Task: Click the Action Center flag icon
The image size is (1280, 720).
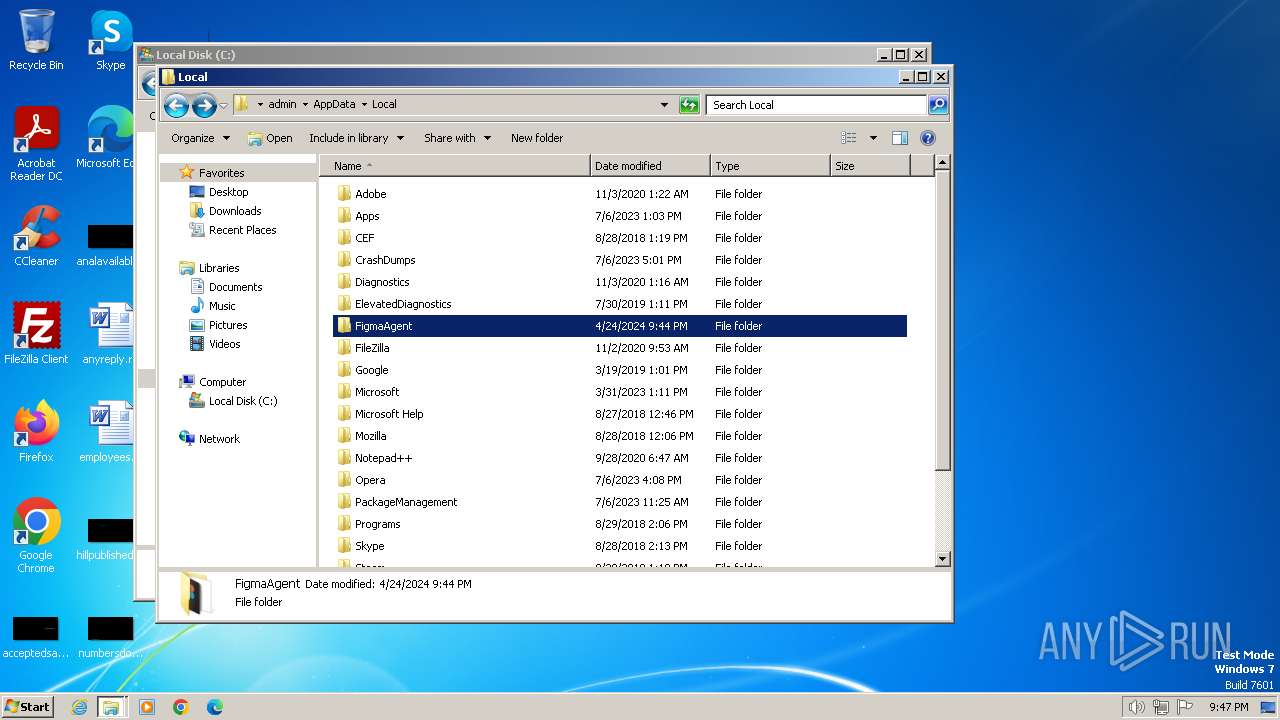Action: coord(1185,707)
